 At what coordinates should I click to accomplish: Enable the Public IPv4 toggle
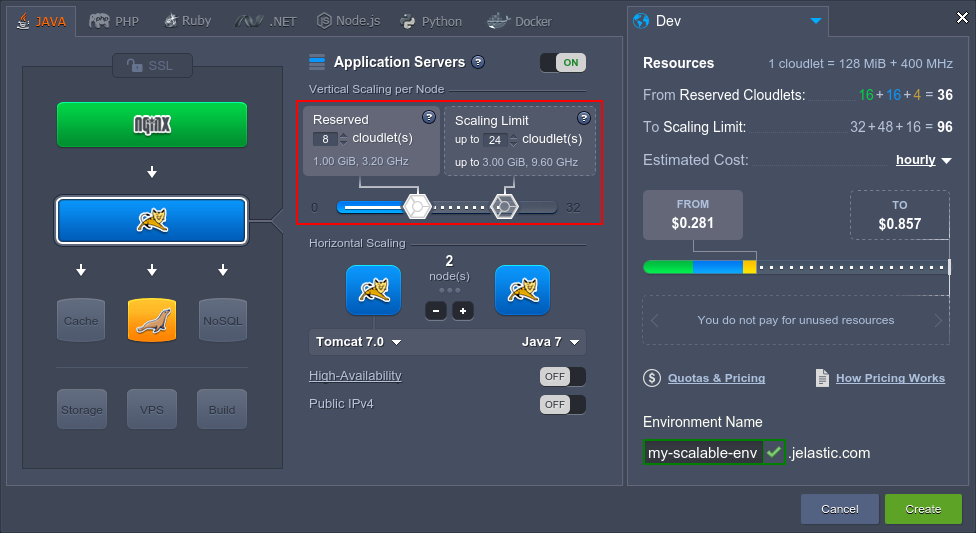(562, 404)
